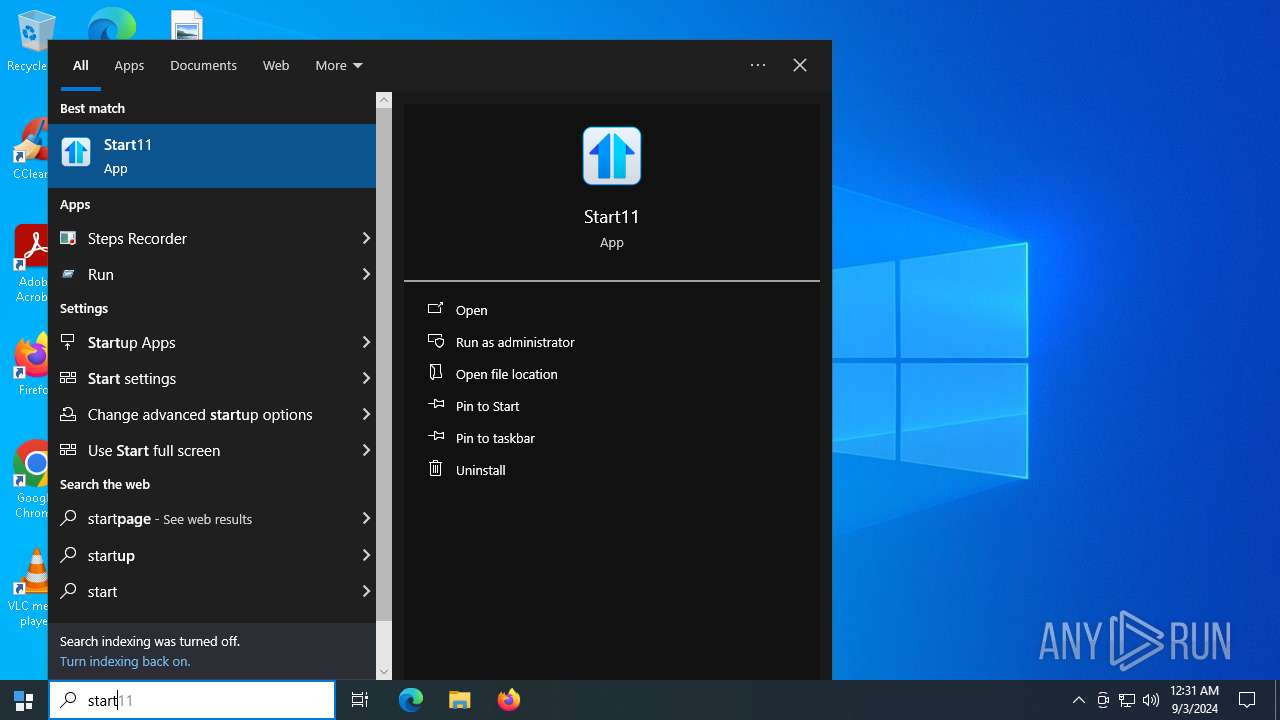The height and width of the screenshot is (720, 1280).
Task: Choose Open for Start11
Action: (472, 310)
